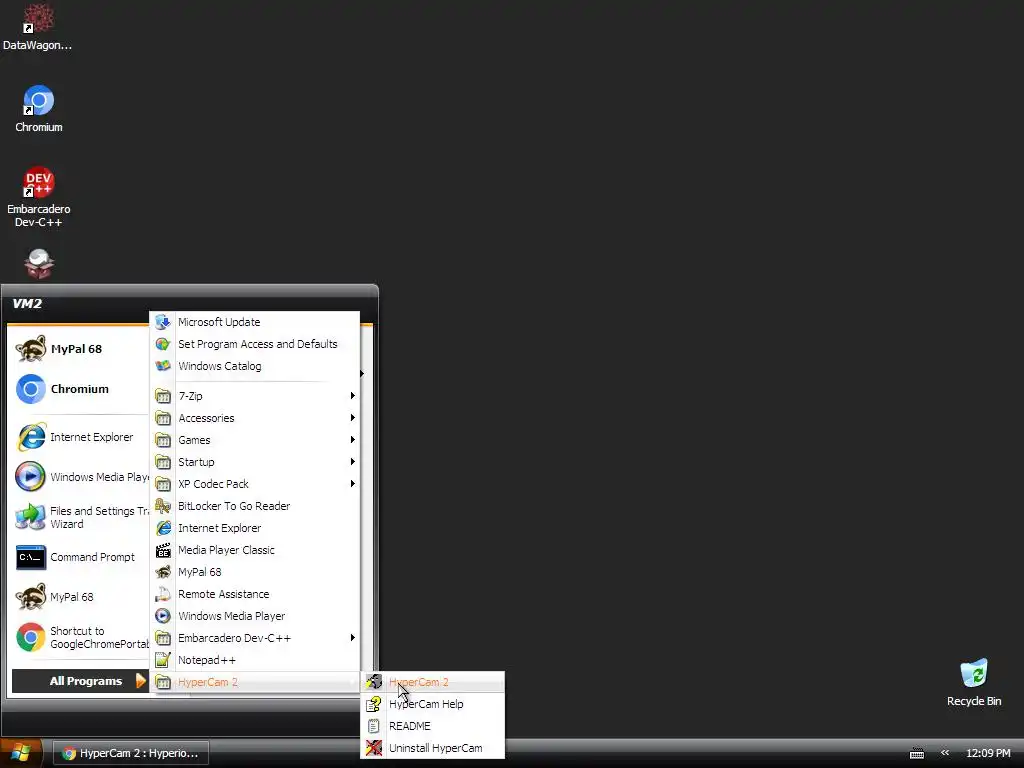Click the Remote Assistance icon
This screenshot has height=768, width=1024.
(163, 594)
